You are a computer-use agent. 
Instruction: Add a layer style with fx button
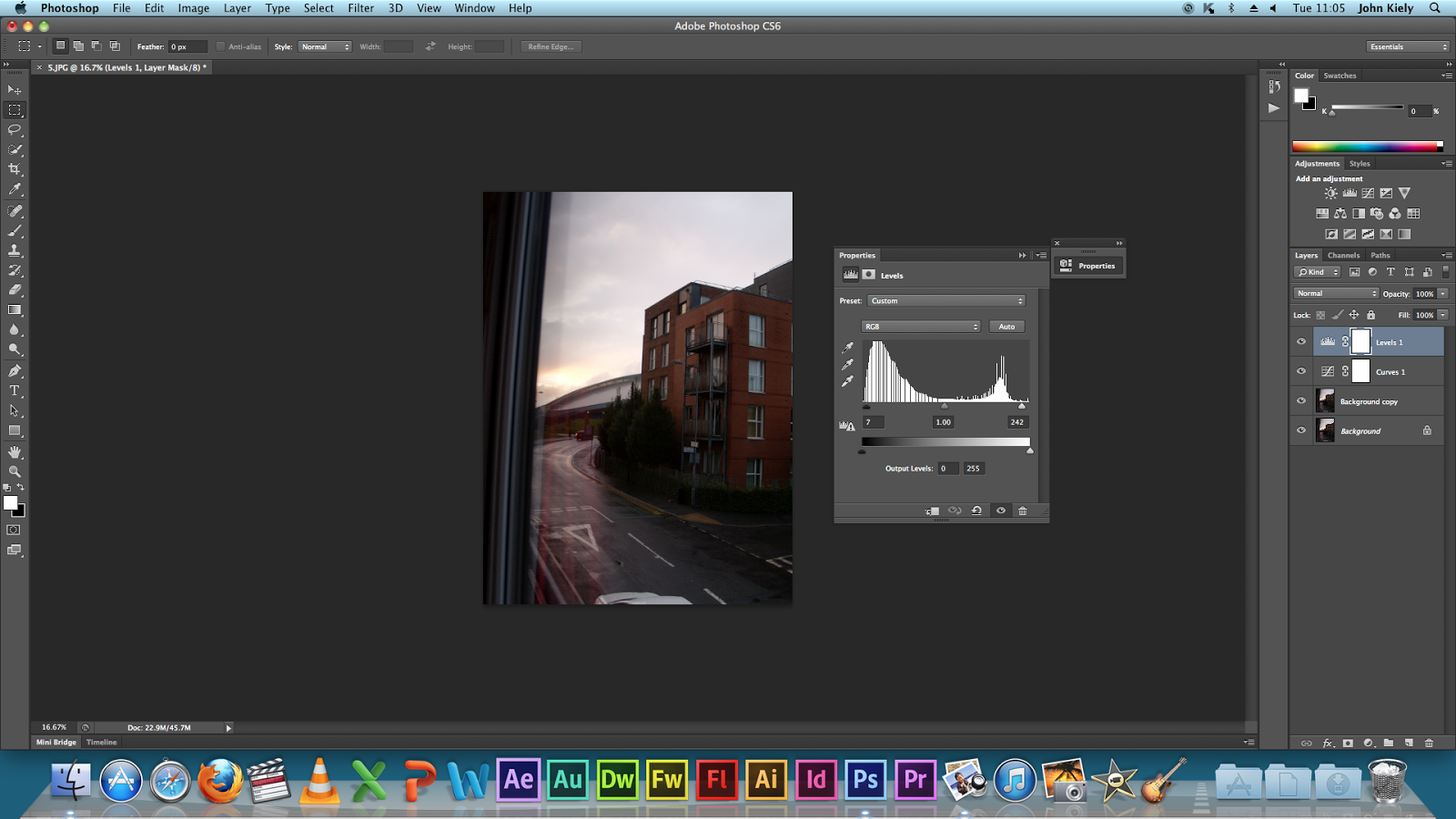(x=1328, y=743)
